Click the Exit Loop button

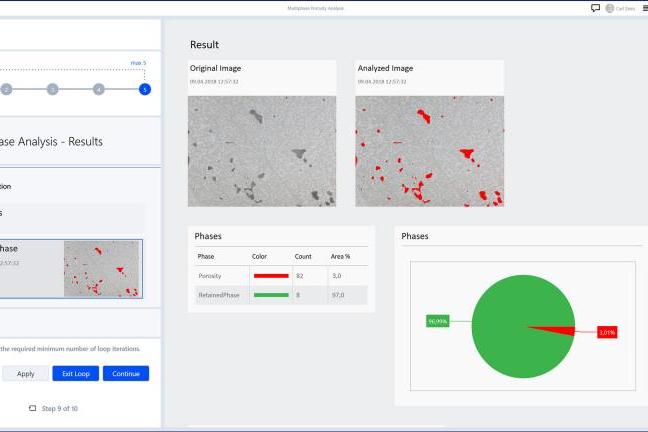pyautogui.click(x=75, y=374)
